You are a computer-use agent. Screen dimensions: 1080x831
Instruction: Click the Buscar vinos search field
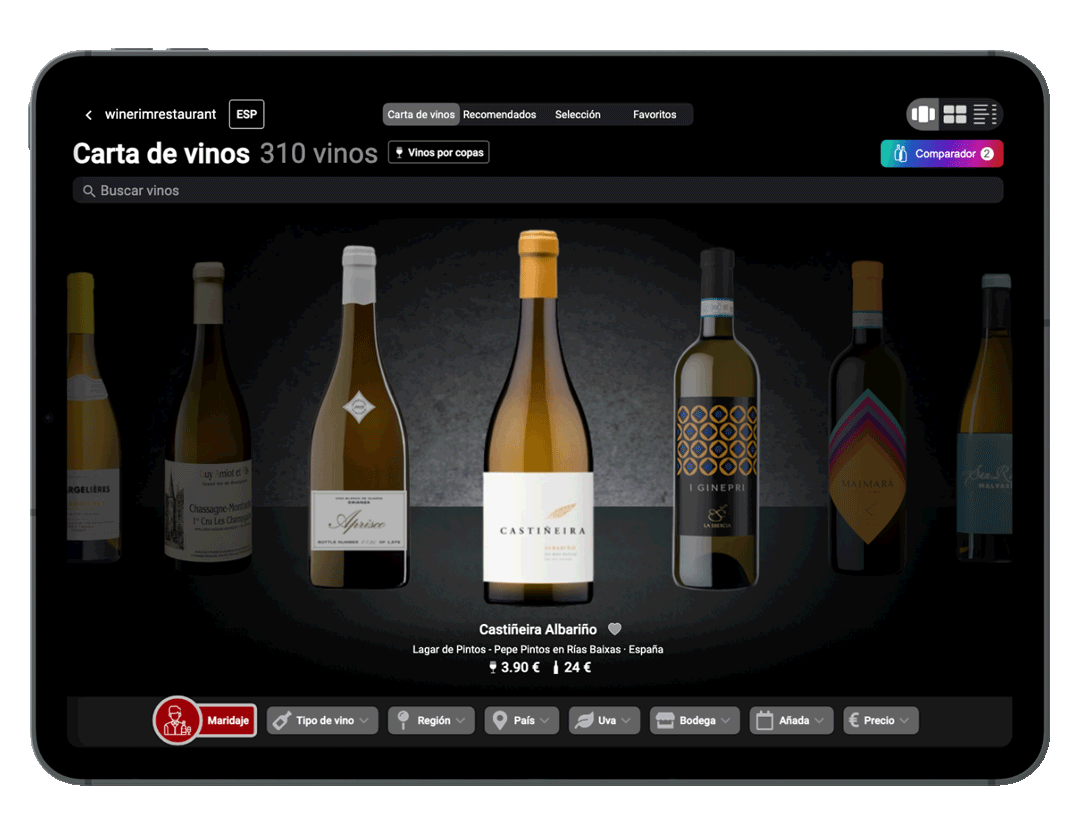(538, 190)
